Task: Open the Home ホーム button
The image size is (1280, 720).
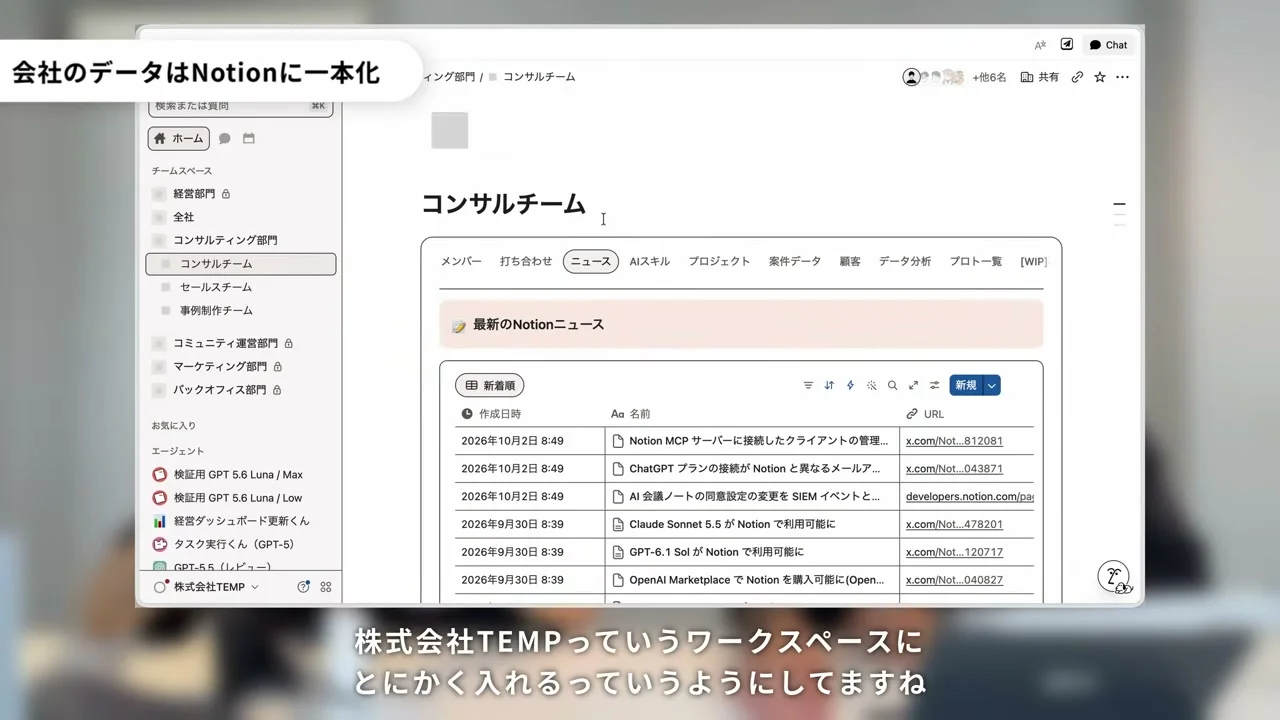Action: (178, 139)
